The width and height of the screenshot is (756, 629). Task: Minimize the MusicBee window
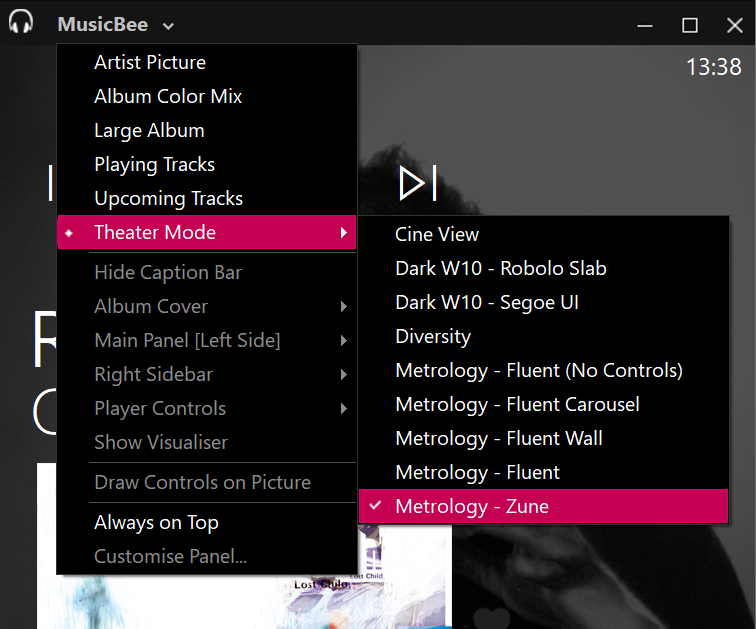(645, 26)
